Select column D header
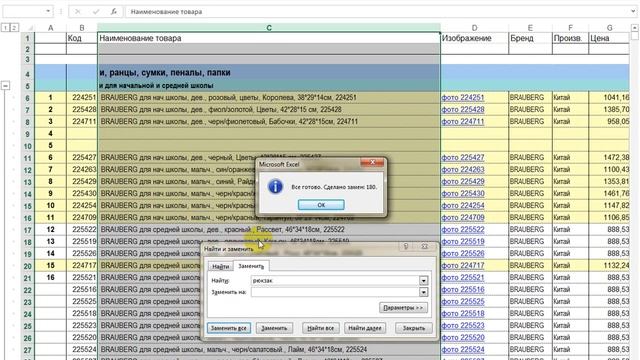 474,28
